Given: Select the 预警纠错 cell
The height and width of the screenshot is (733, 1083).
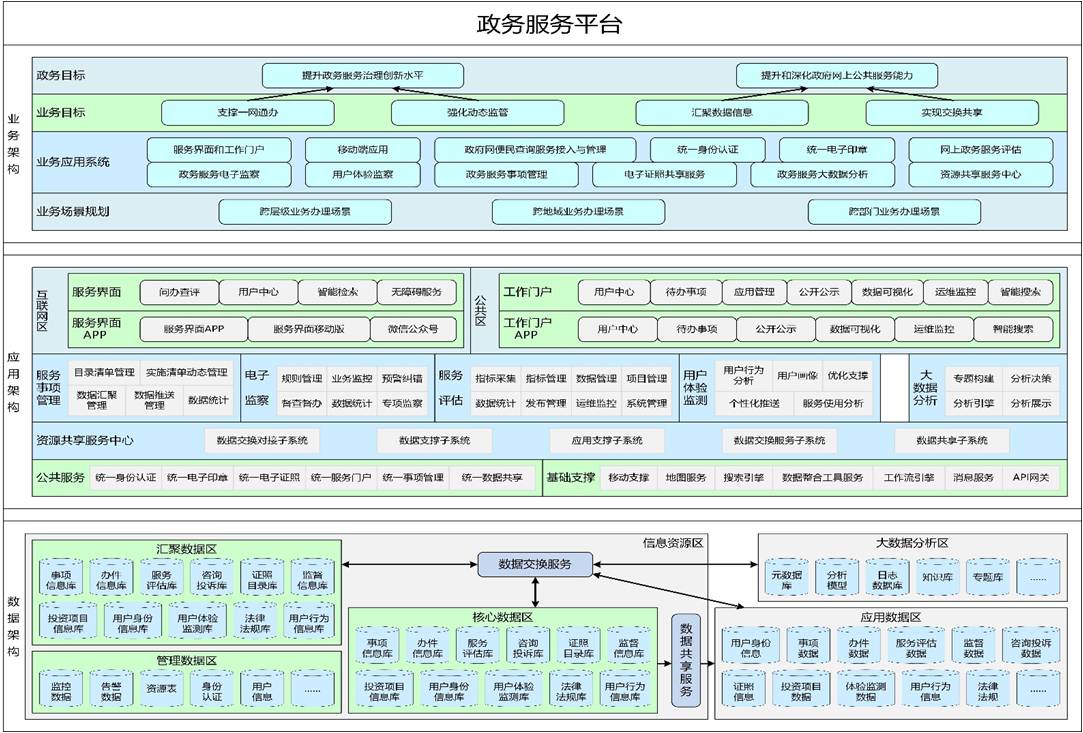Looking at the screenshot, I should click(402, 379).
